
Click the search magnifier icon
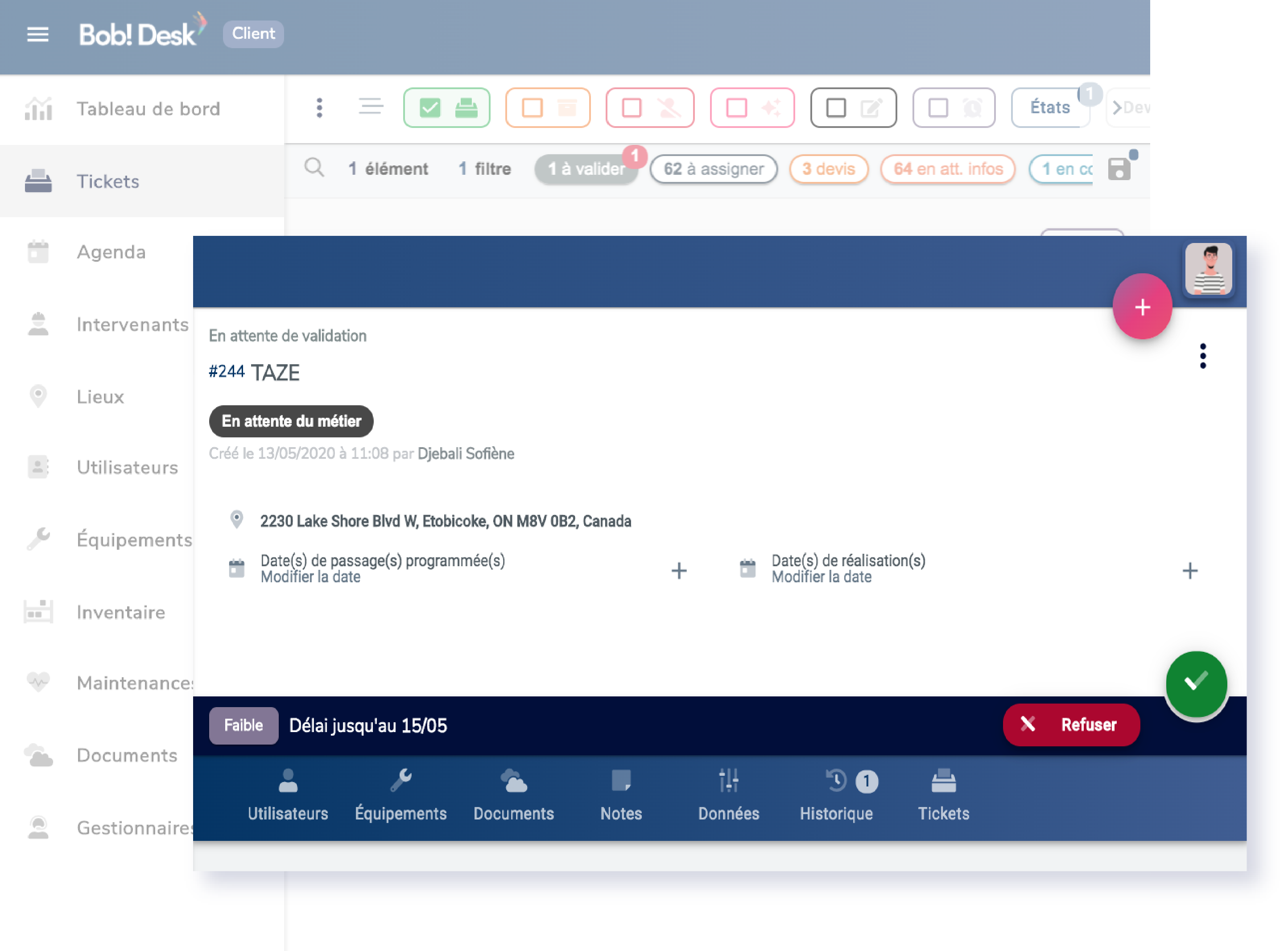click(x=314, y=168)
